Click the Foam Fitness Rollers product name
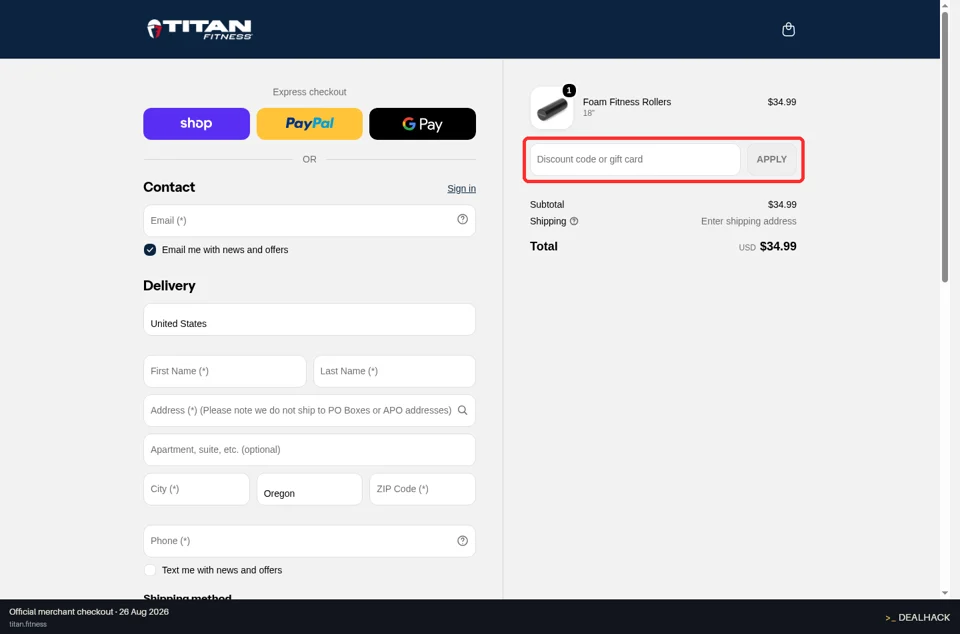 [x=627, y=102]
